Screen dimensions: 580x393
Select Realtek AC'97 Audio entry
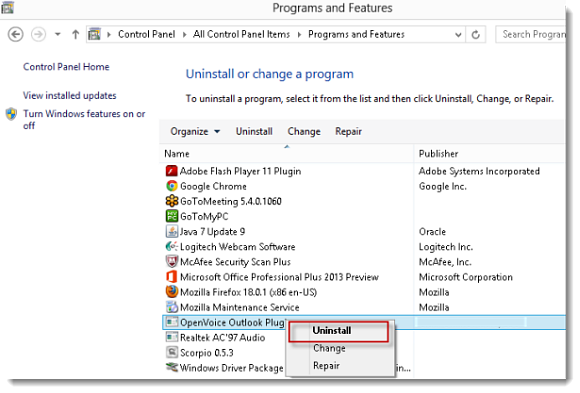pyautogui.click(x=222, y=337)
